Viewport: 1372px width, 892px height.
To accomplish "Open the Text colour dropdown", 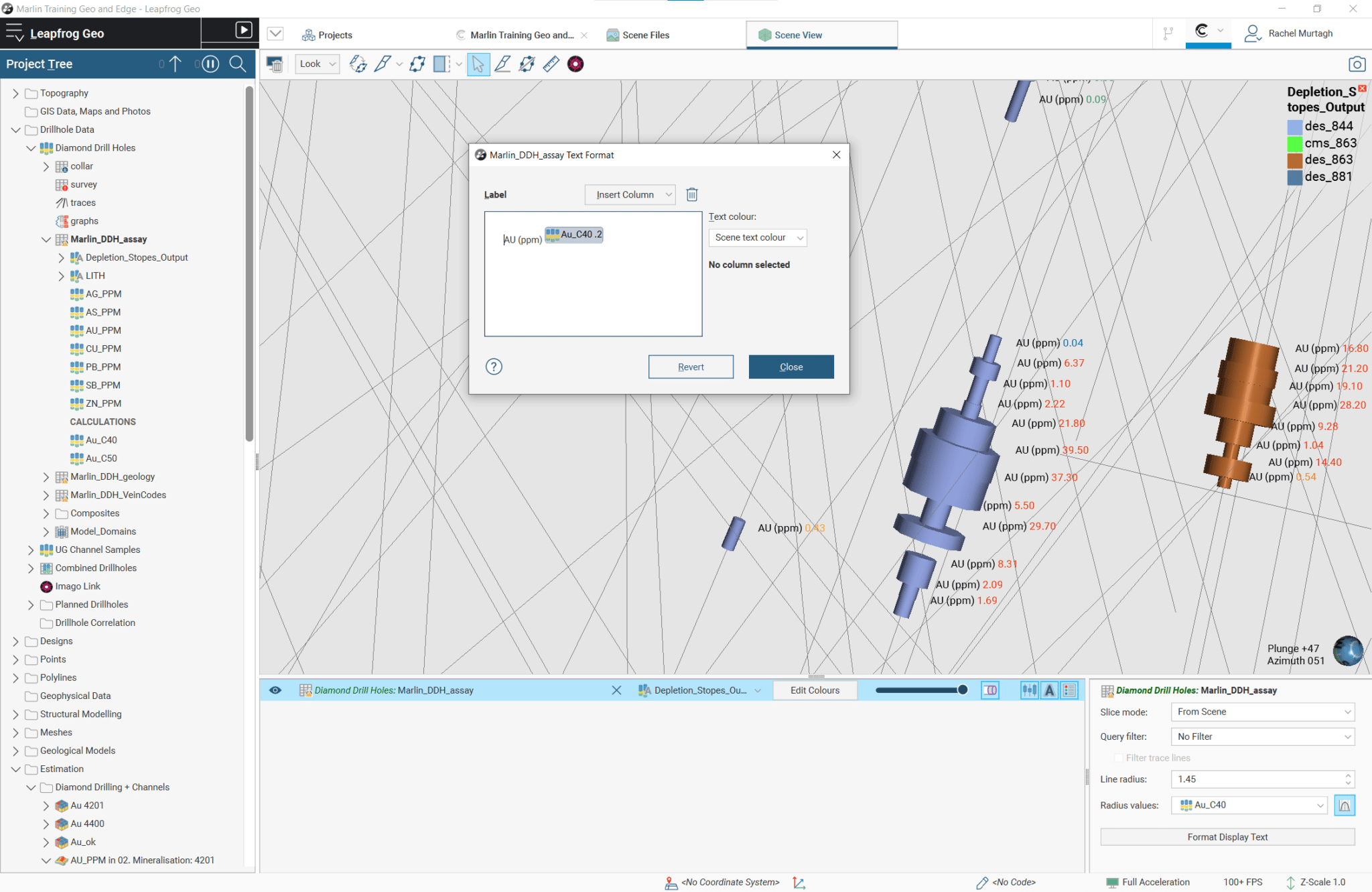I will coord(758,237).
